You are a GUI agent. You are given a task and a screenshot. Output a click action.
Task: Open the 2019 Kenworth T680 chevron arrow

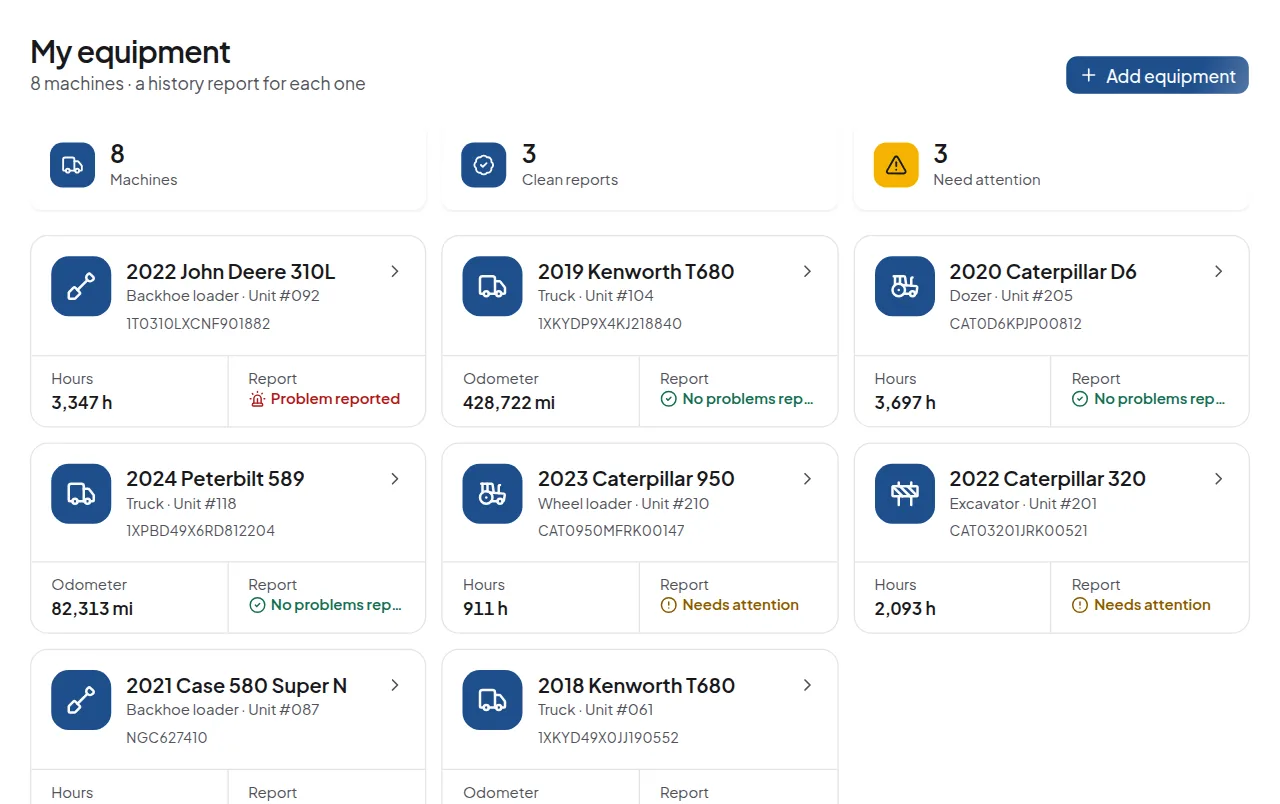pyautogui.click(x=807, y=271)
